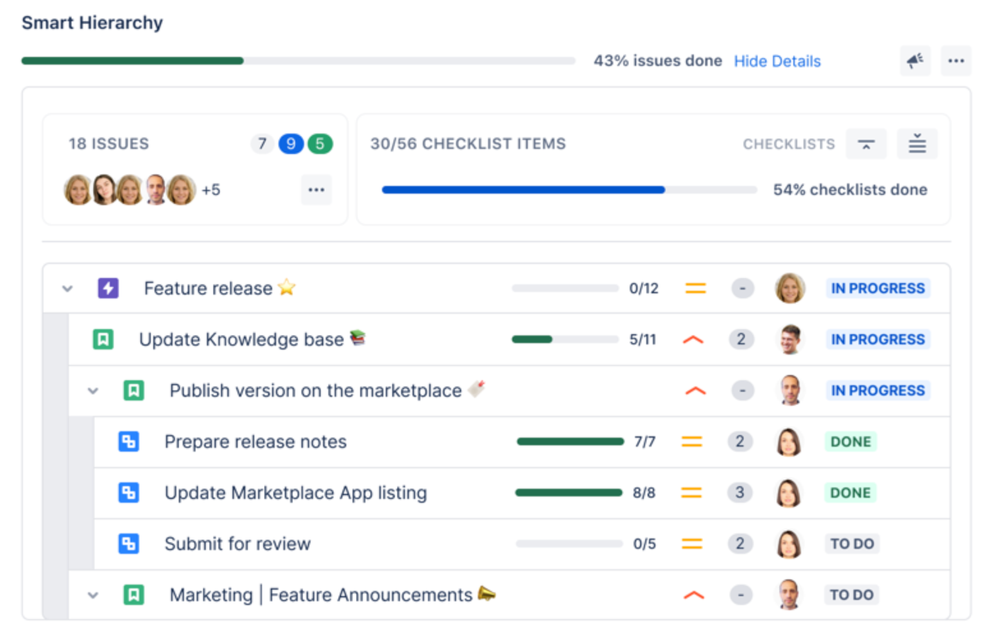The image size is (999, 630).
Task: Open IN PROGRESS status of Feature release
Action: [x=877, y=288]
